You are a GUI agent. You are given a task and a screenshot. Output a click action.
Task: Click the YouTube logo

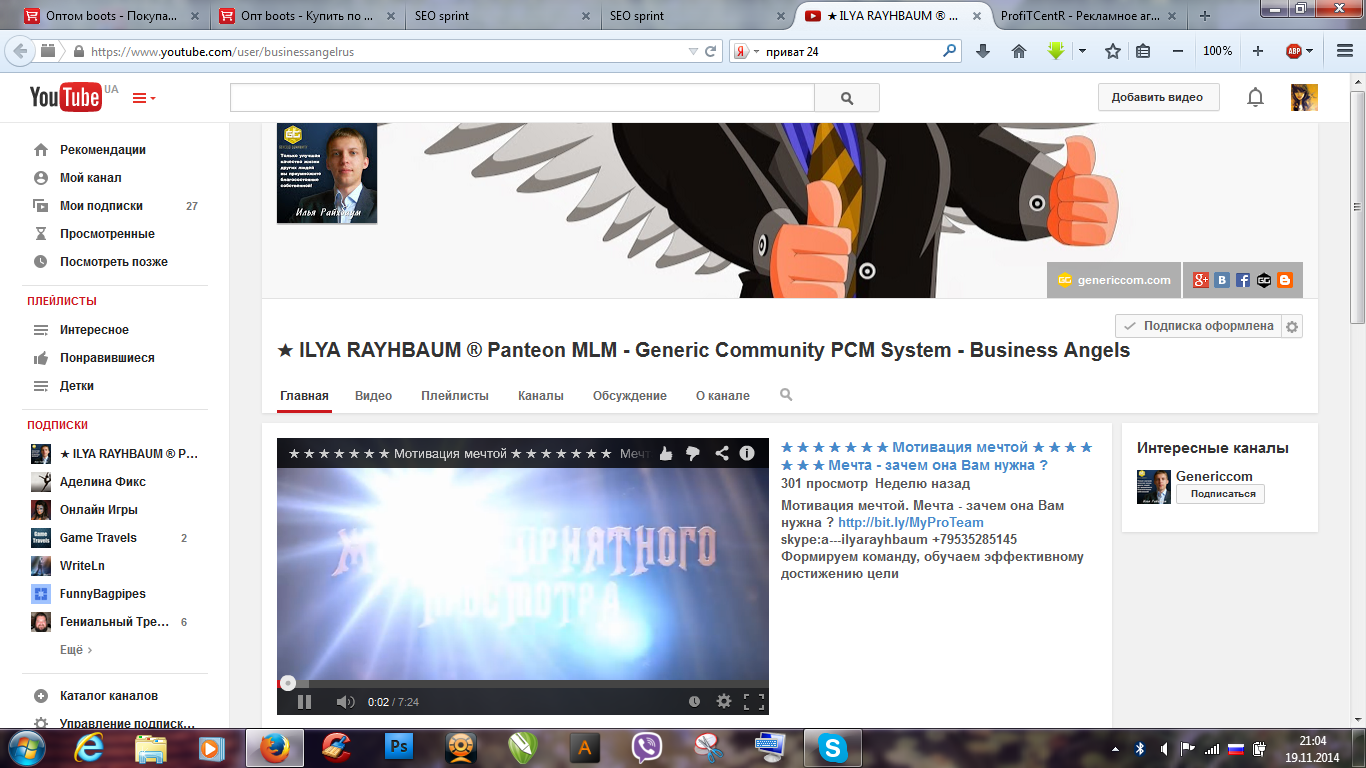click(x=65, y=97)
